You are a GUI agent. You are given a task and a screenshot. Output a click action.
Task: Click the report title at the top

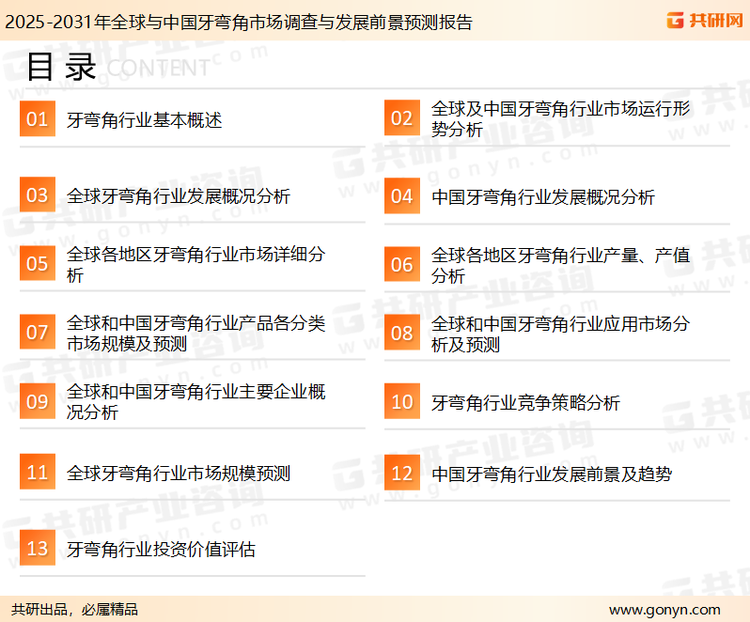pyautogui.click(x=238, y=20)
